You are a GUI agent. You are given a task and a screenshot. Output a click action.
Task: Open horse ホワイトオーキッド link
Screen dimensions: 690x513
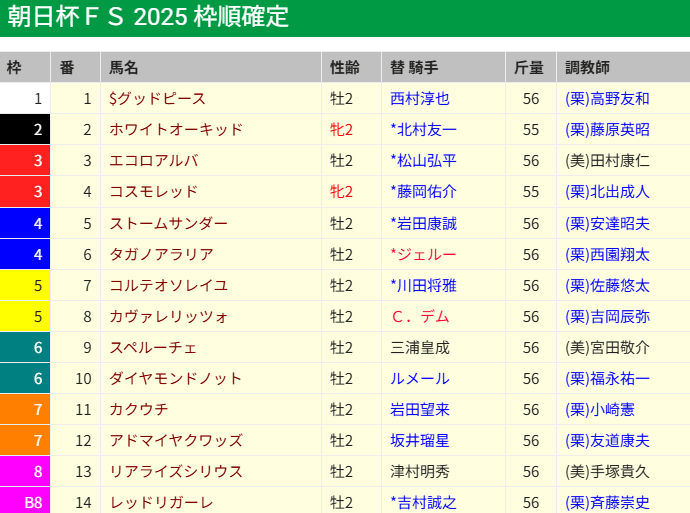[176, 129]
